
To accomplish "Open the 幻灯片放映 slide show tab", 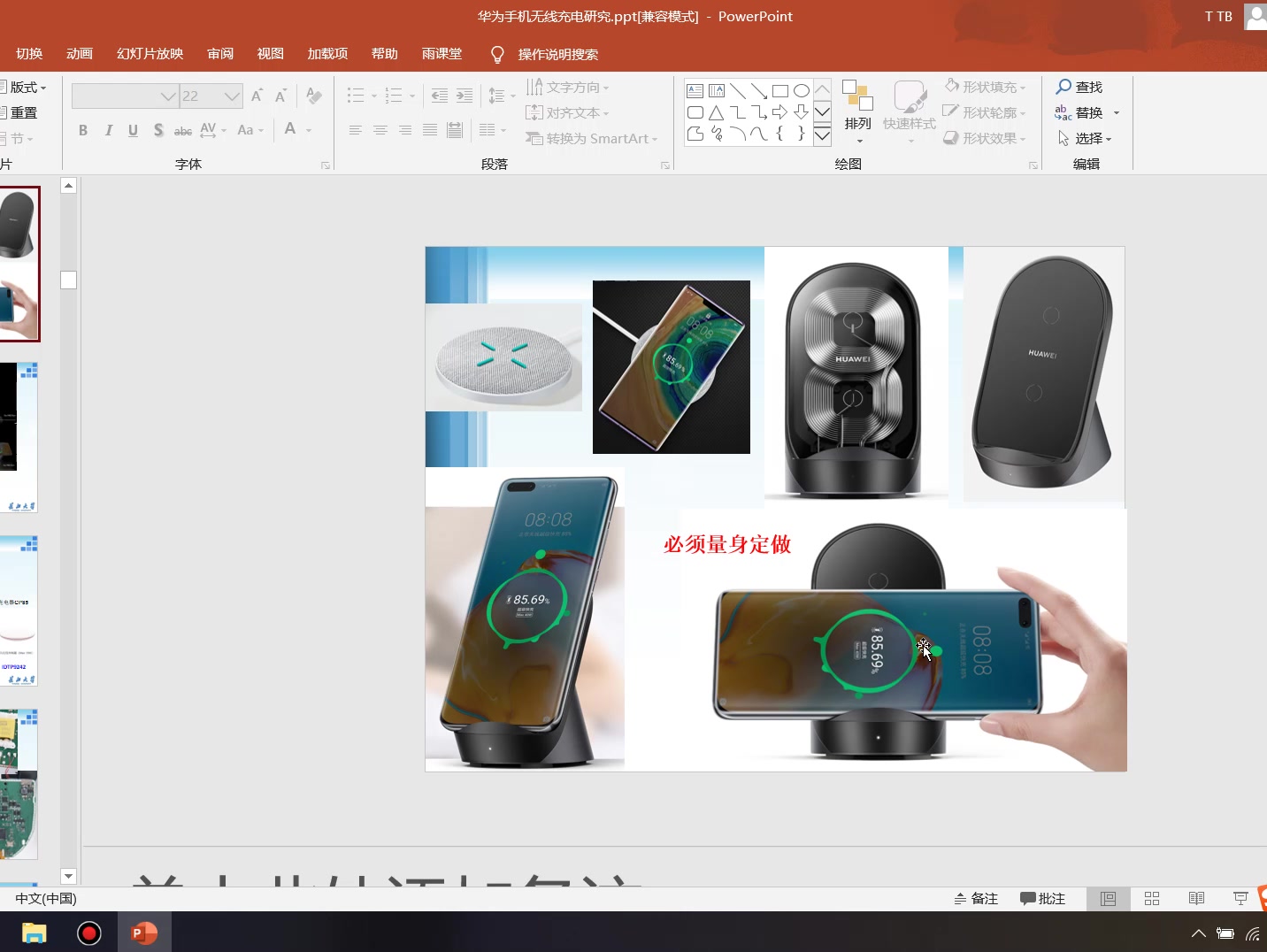I will (x=150, y=54).
